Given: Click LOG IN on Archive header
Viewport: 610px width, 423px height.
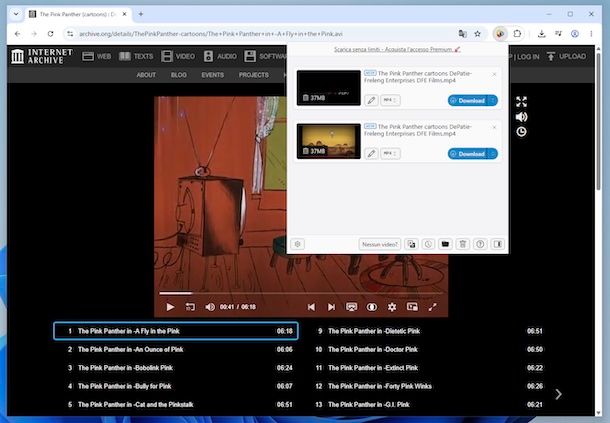Looking at the screenshot, I should point(528,56).
